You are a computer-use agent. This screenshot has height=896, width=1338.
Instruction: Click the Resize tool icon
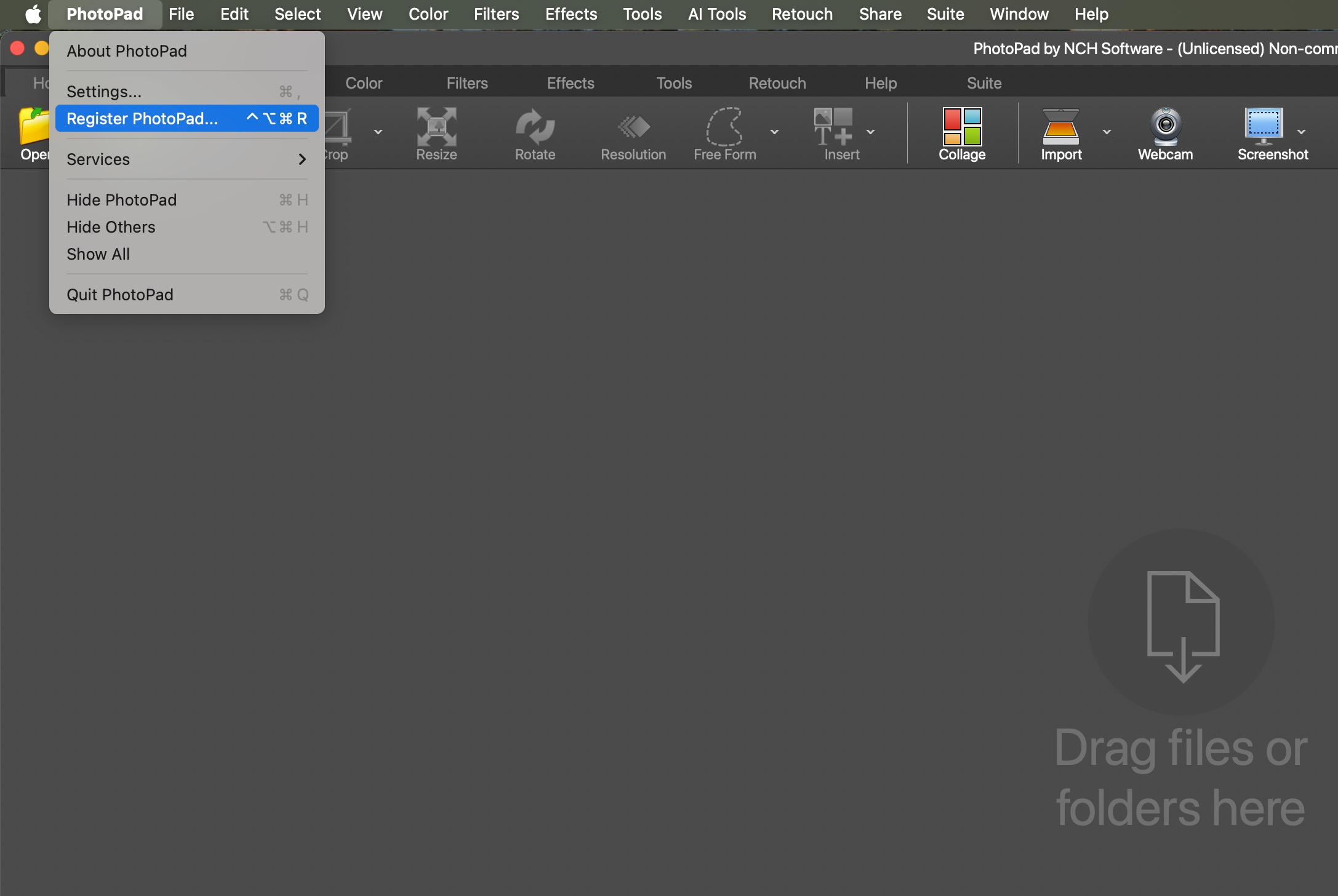tap(436, 127)
